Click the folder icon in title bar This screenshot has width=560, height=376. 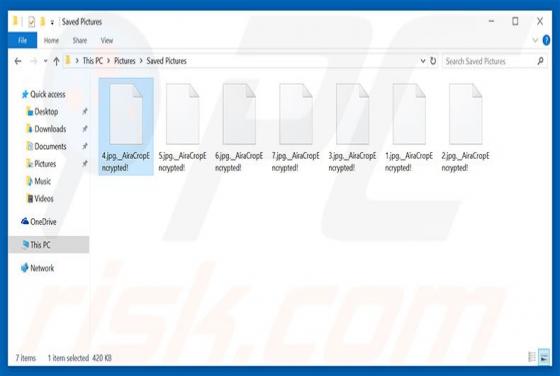[x=15, y=21]
